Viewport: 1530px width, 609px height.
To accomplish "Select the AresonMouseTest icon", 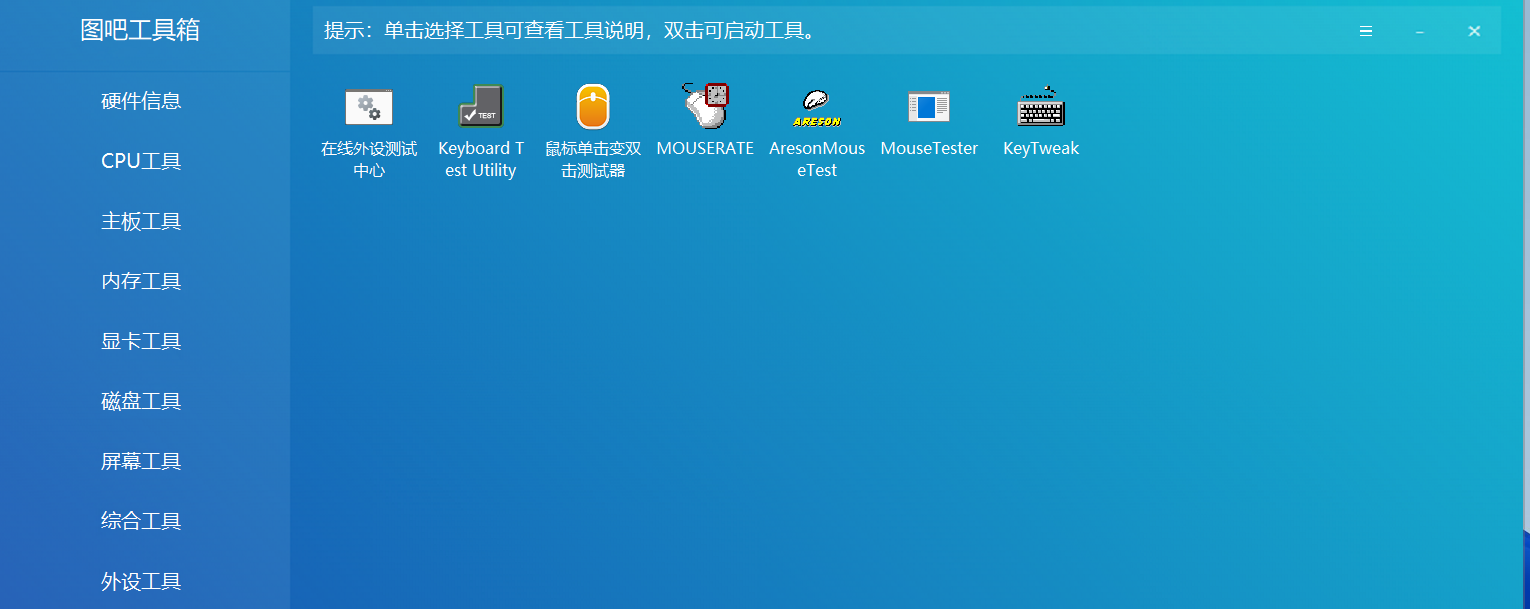I will [x=817, y=108].
